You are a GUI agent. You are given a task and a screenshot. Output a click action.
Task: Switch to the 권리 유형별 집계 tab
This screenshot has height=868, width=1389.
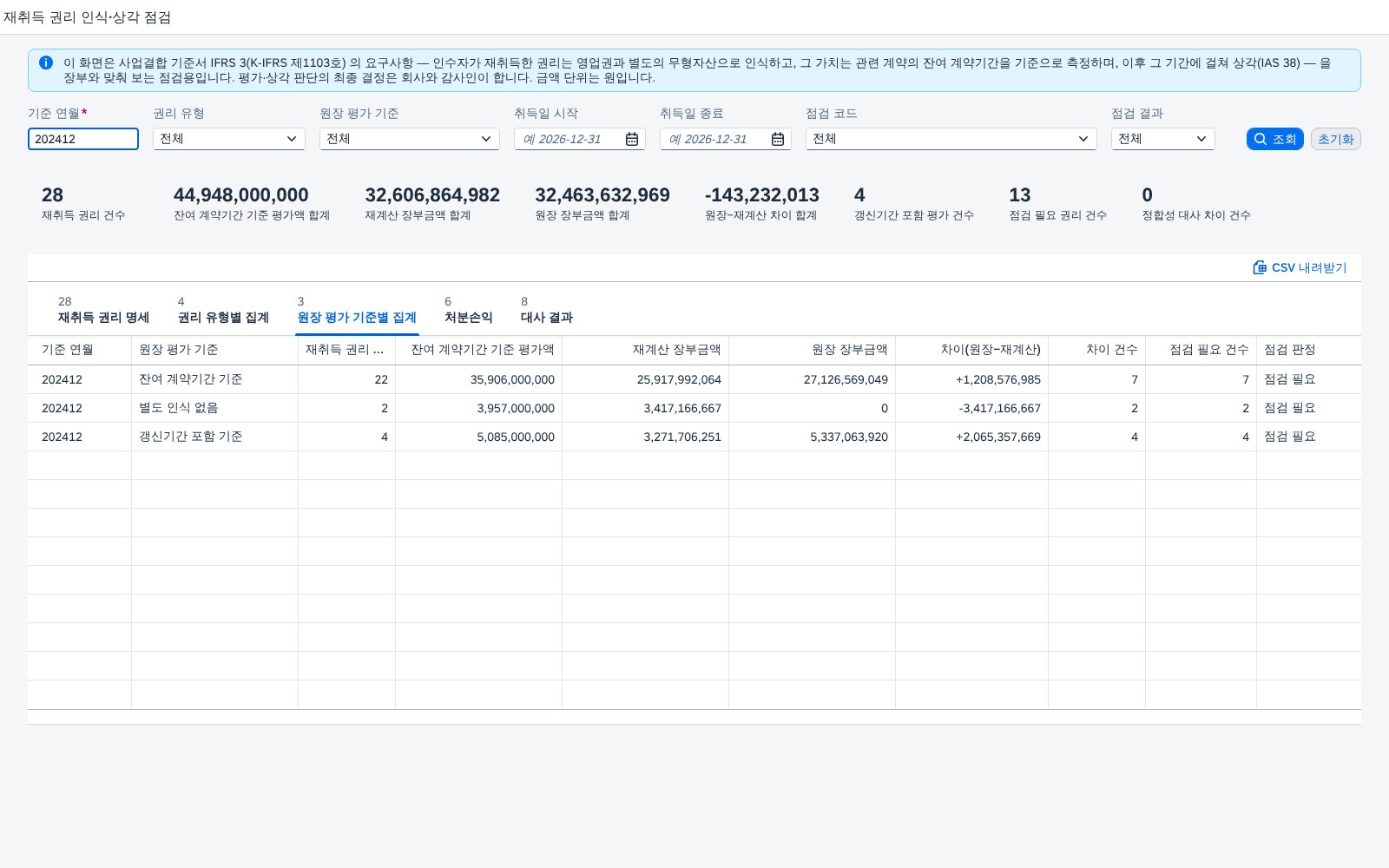point(223,311)
